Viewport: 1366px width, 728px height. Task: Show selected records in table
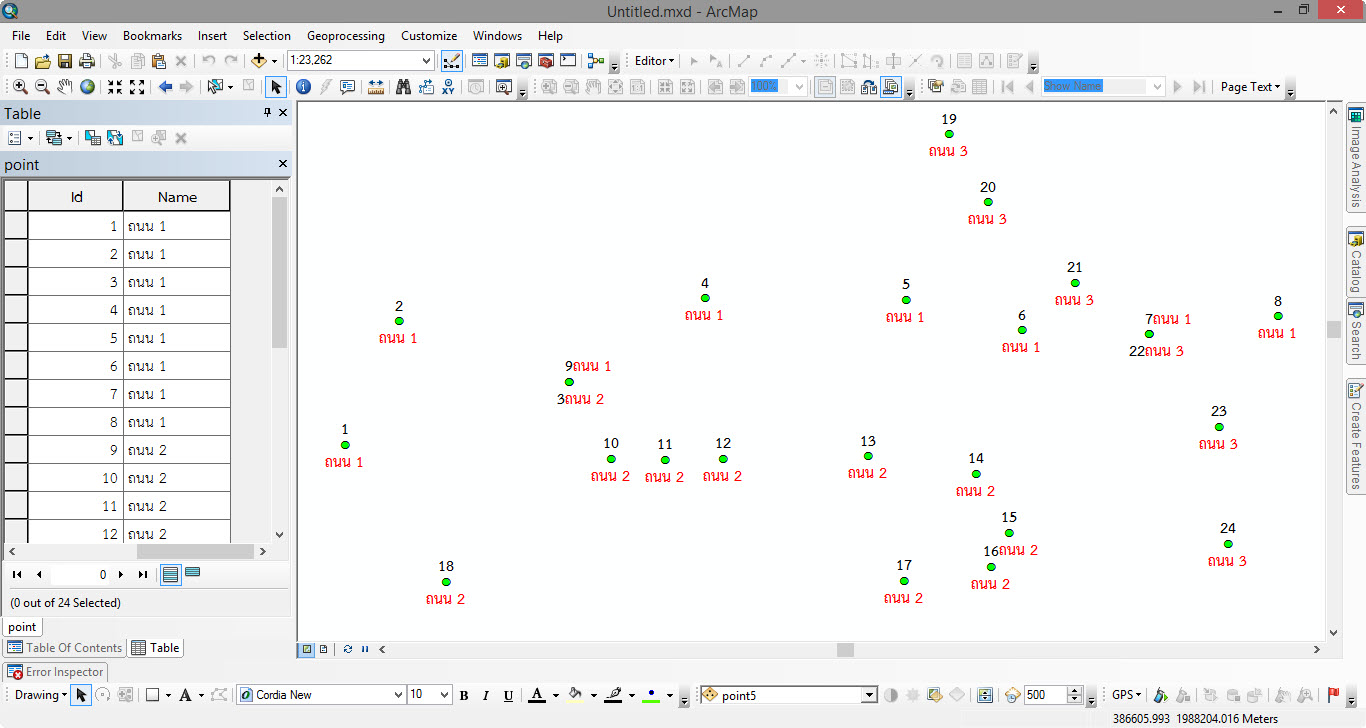click(193, 573)
